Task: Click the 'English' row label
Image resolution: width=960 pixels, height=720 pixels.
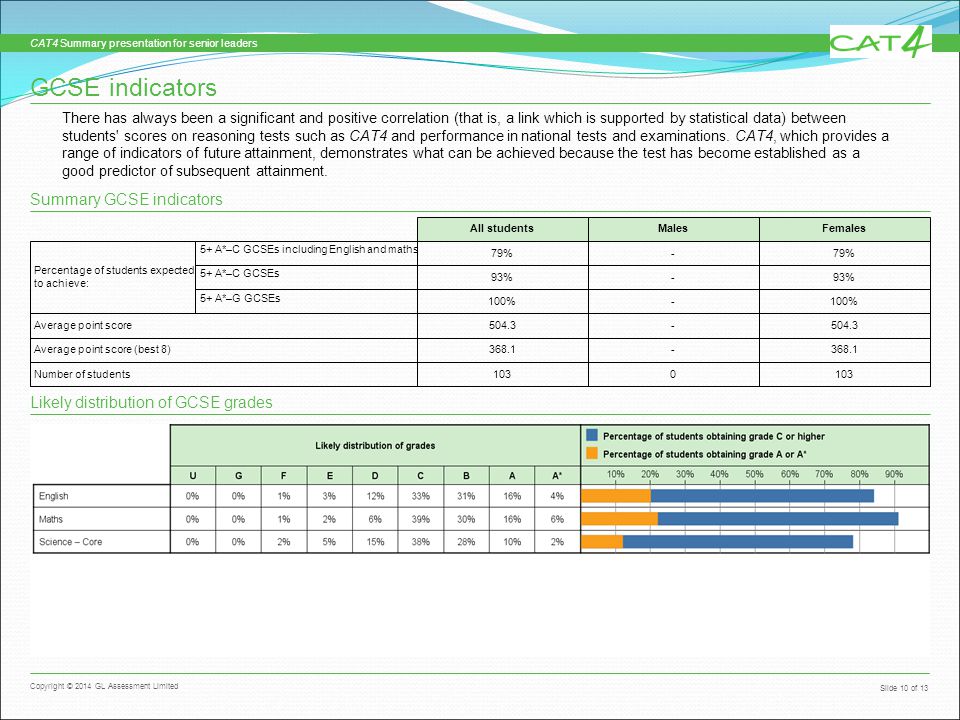Action: (54, 496)
